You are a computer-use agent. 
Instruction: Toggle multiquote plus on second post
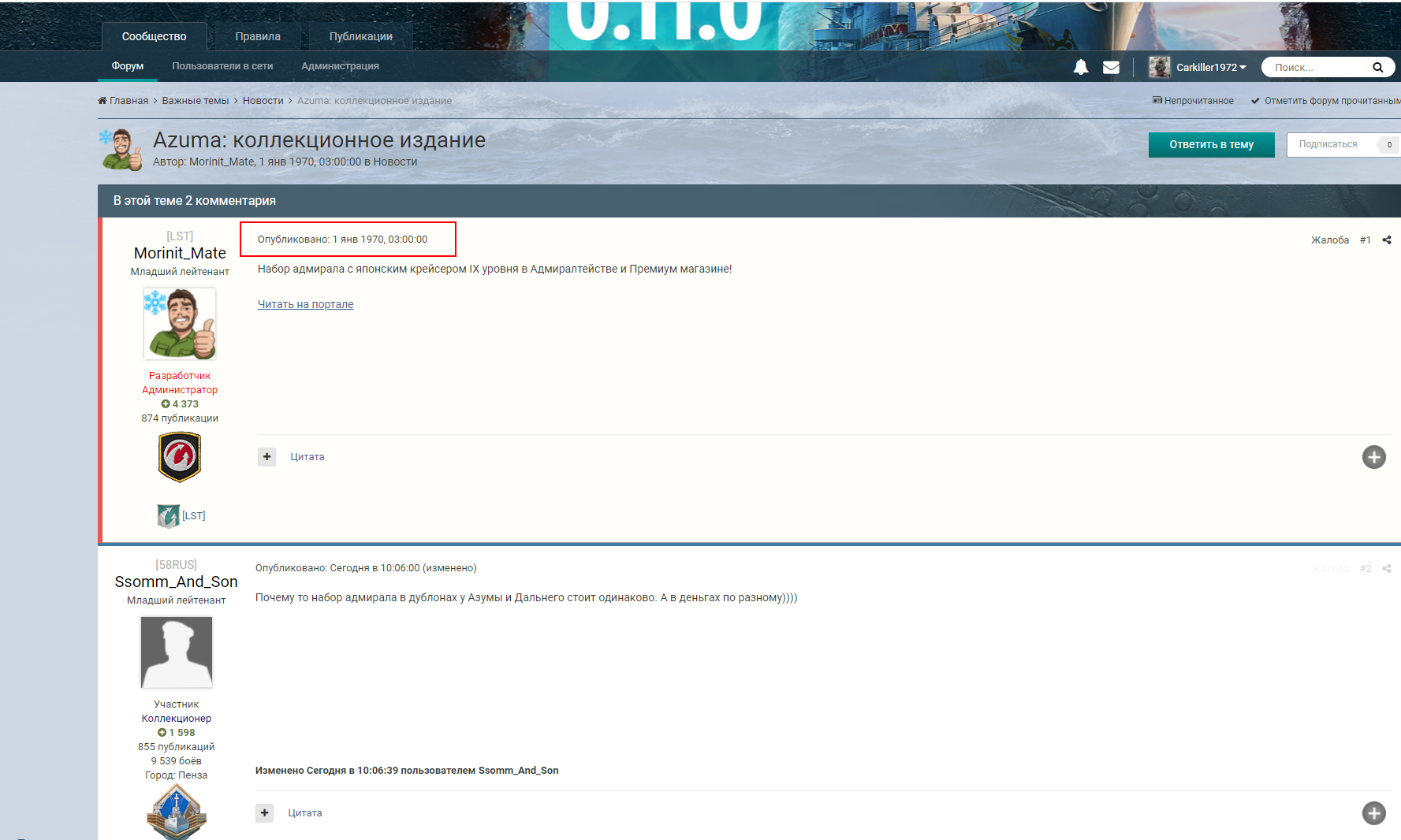coord(264,813)
